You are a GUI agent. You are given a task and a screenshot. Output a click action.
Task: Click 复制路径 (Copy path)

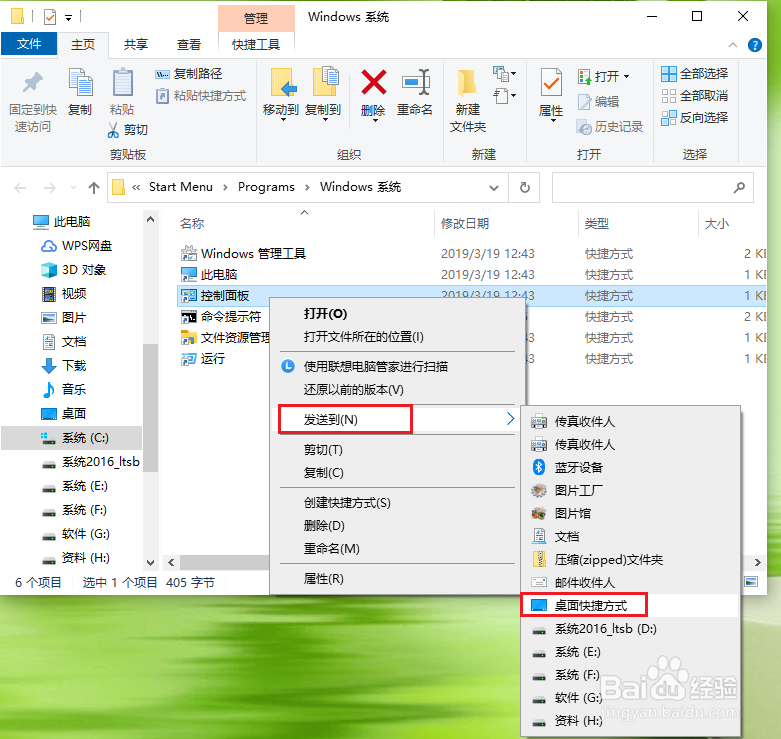click(x=188, y=74)
